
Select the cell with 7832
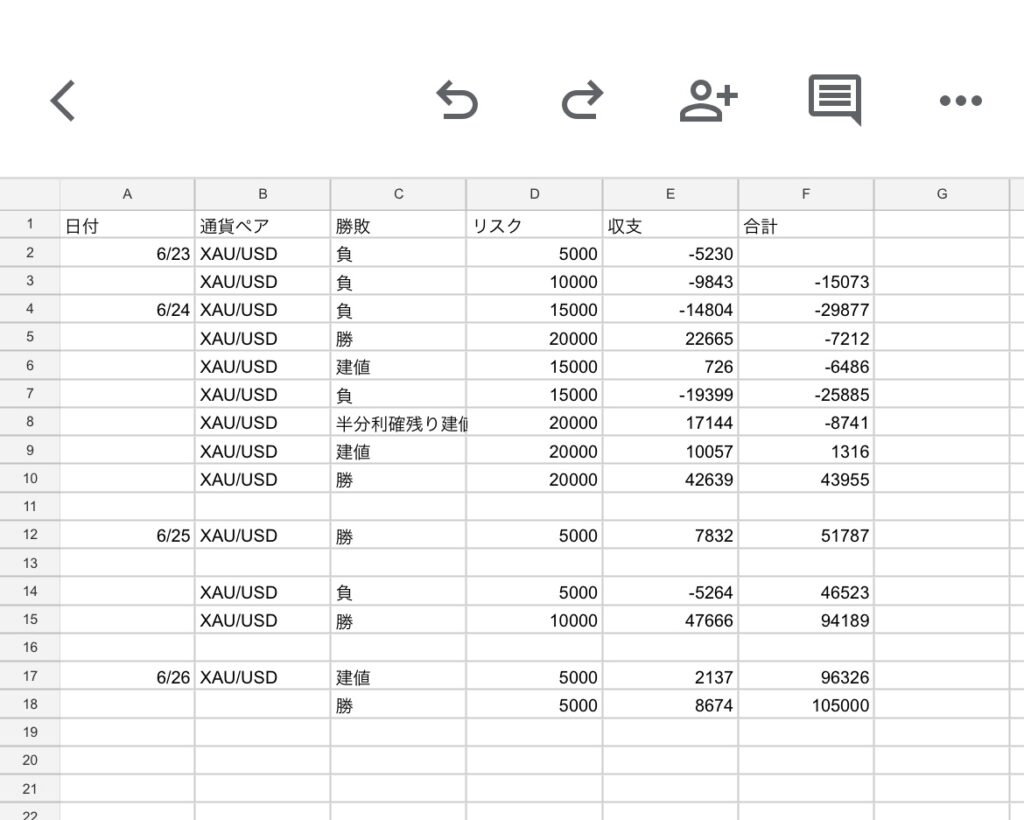pyautogui.click(x=670, y=535)
